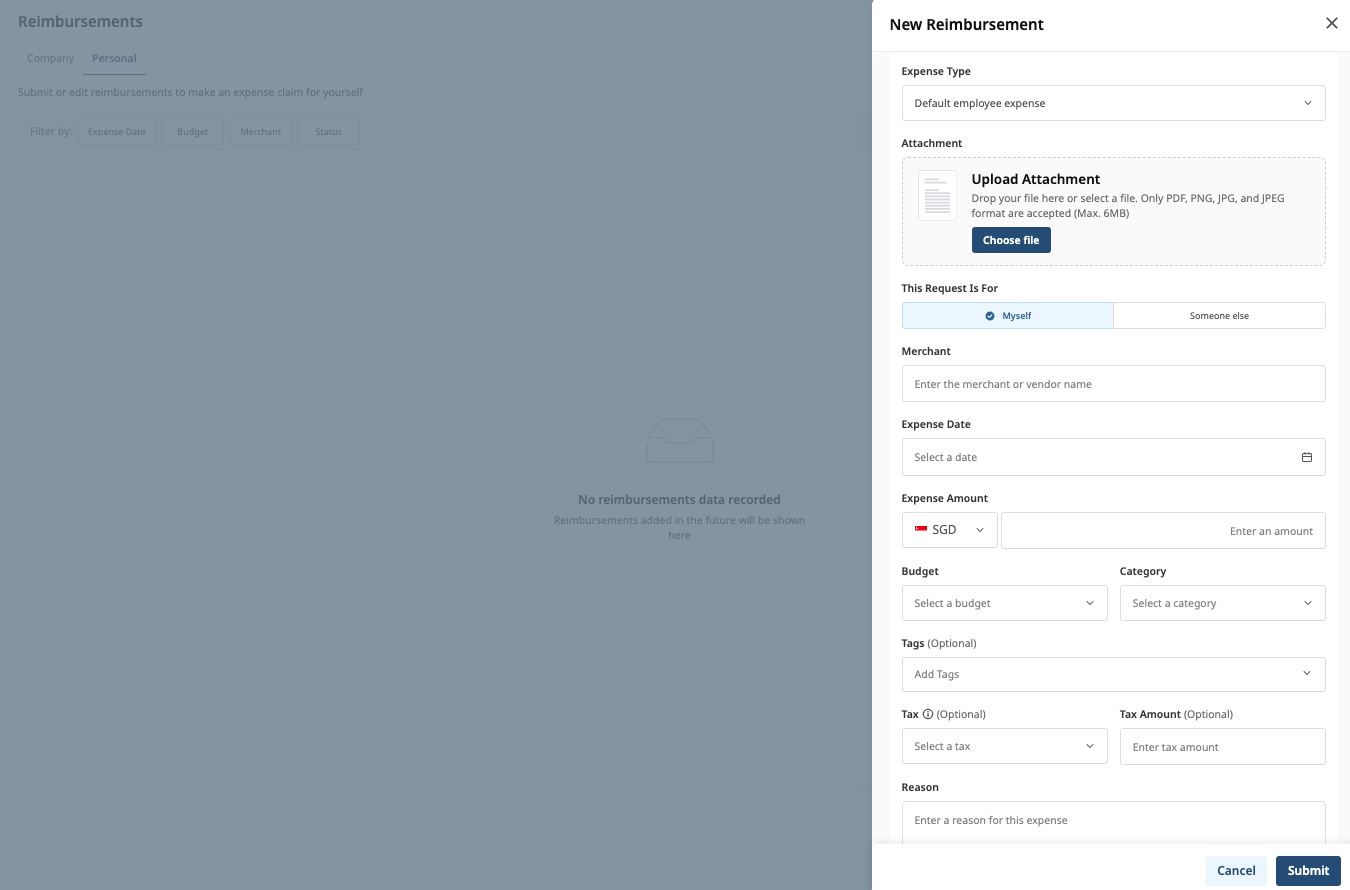The height and width of the screenshot is (890, 1350).
Task: Click the chevron in Expense Type field
Action: pos(1307,103)
